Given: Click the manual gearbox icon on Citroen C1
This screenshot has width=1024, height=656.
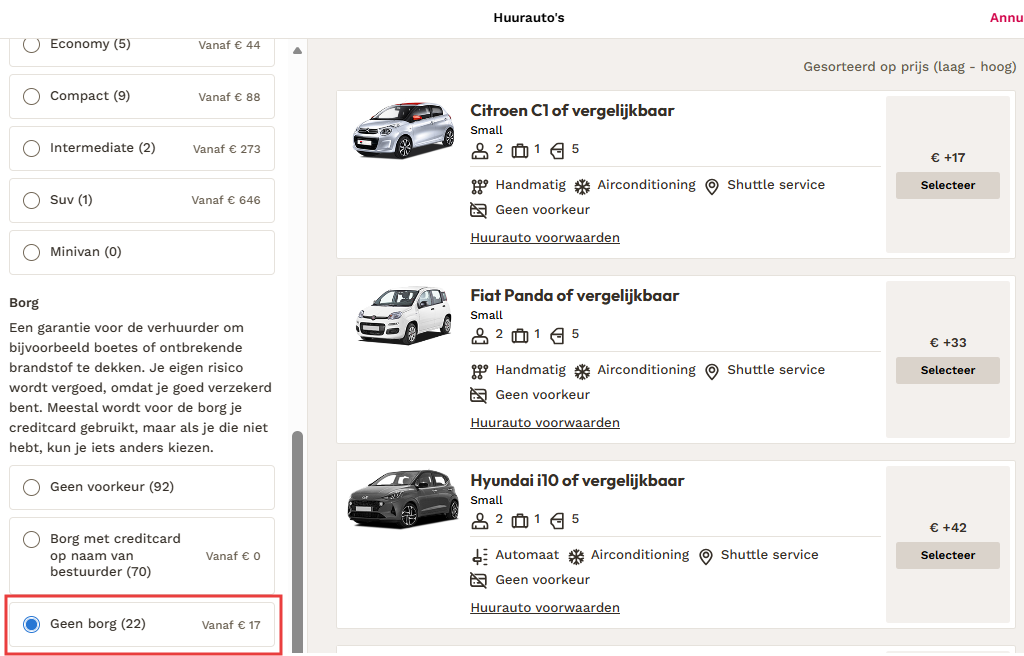Looking at the screenshot, I should [479, 187].
